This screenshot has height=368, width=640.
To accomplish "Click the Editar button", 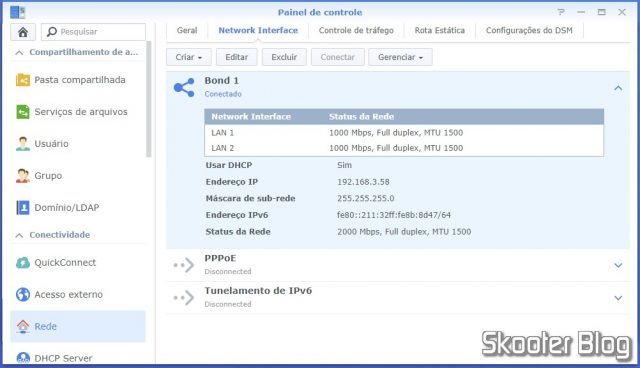I will point(236,57).
